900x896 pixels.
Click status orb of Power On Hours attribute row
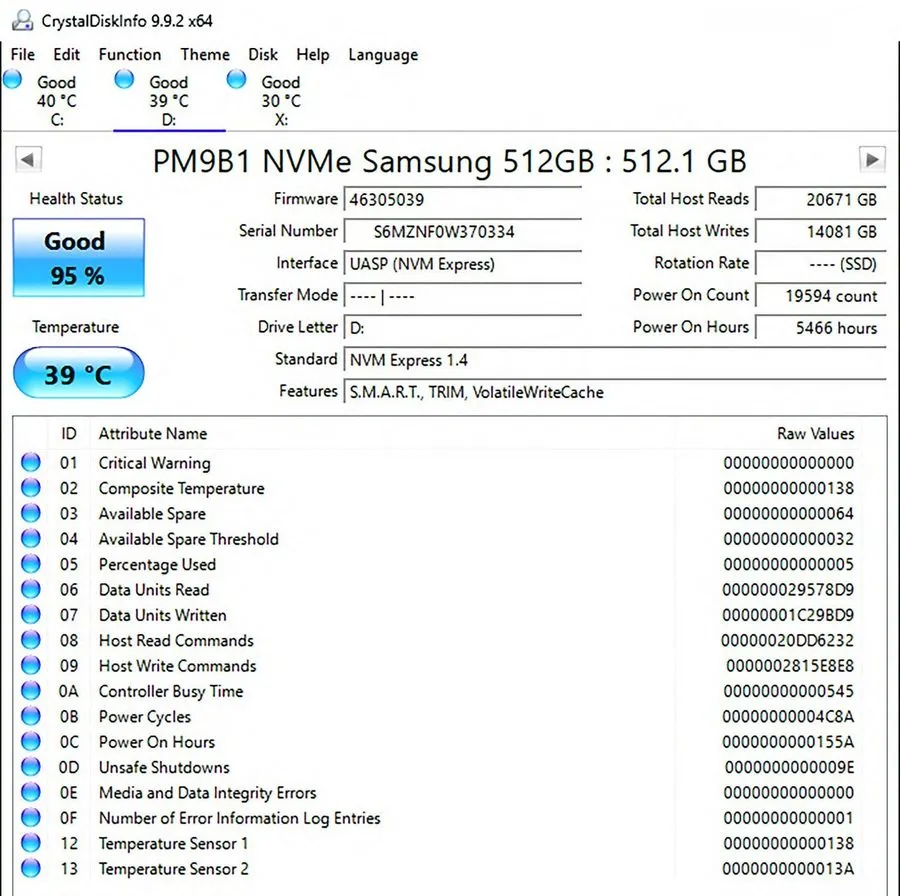click(x=31, y=742)
